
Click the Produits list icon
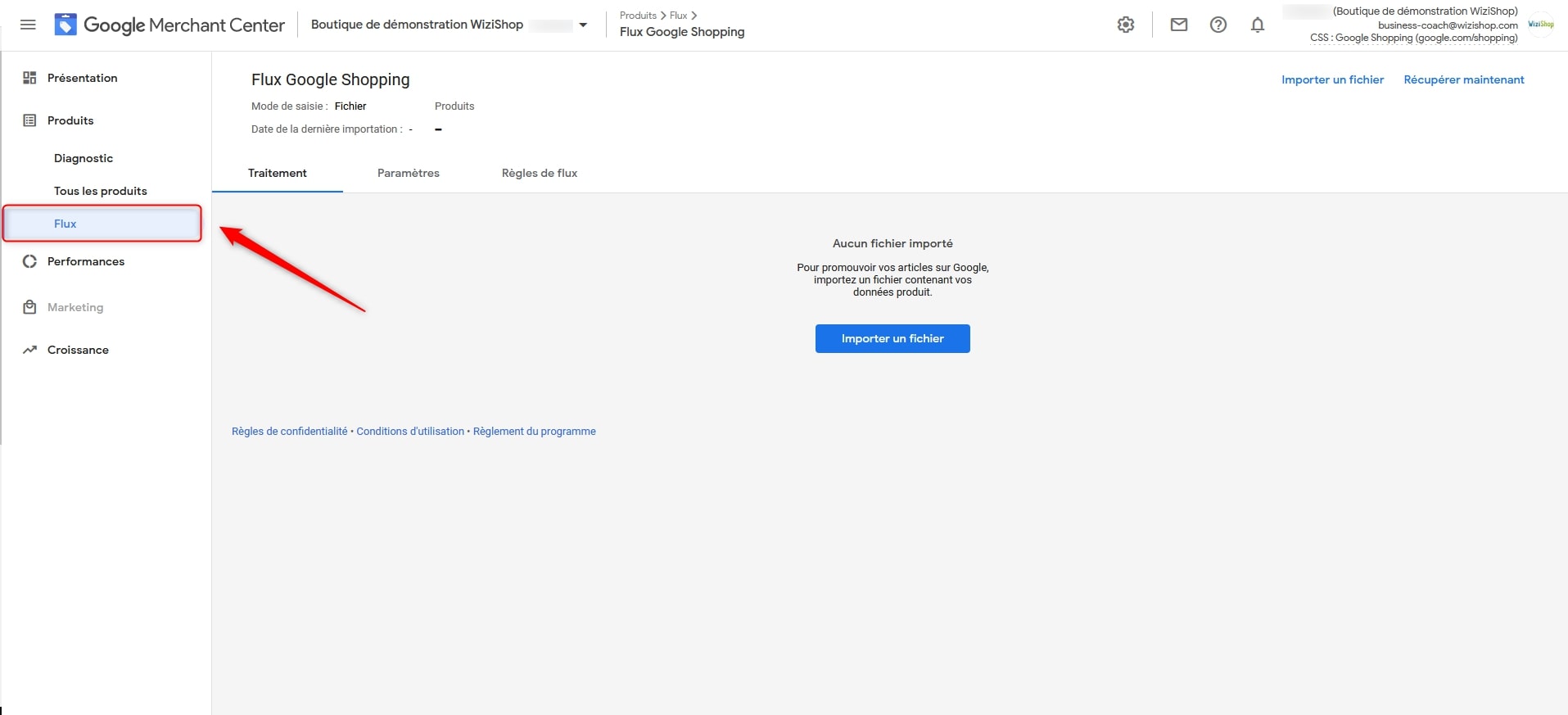[29, 120]
